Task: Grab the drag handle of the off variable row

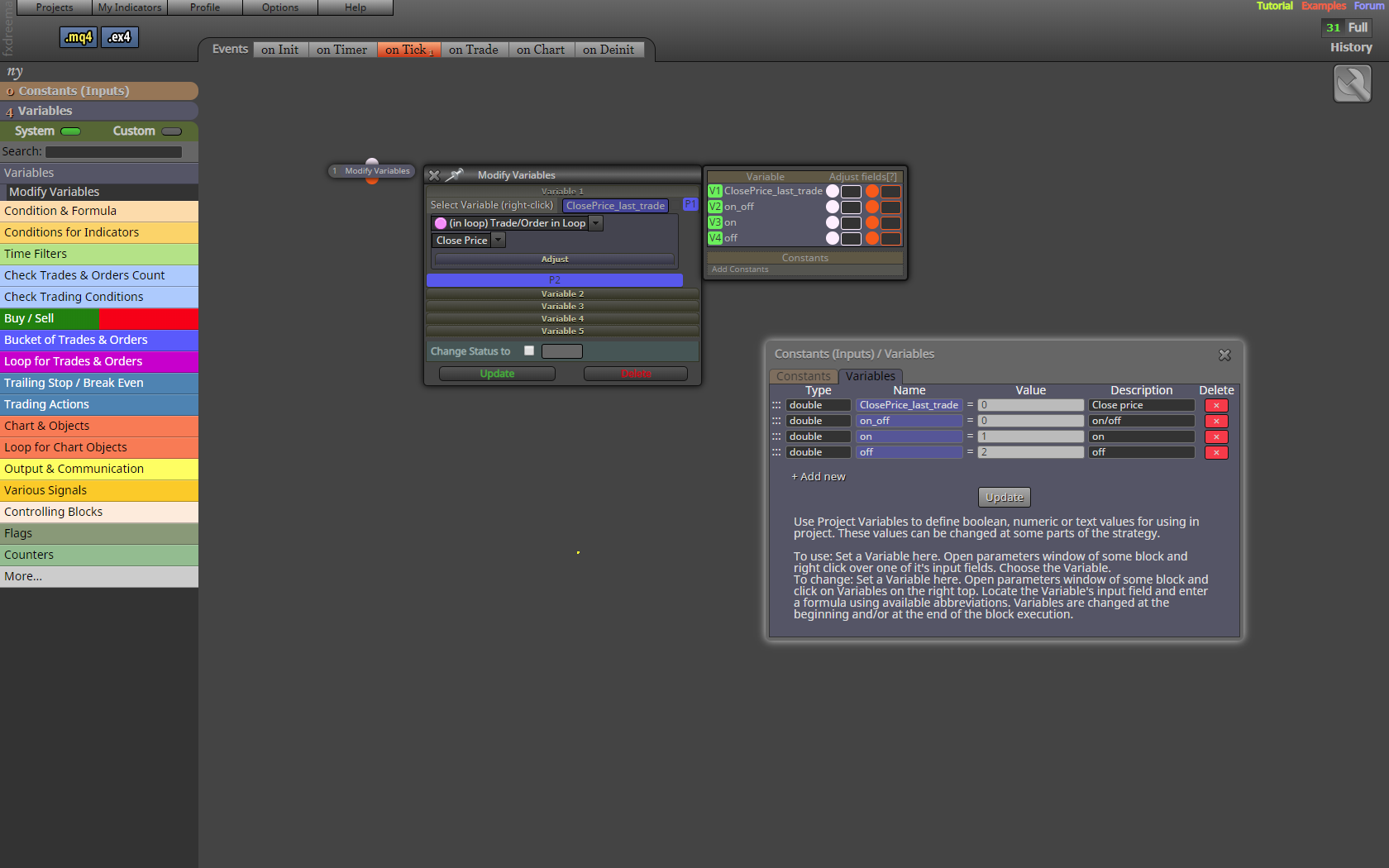Action: click(776, 452)
